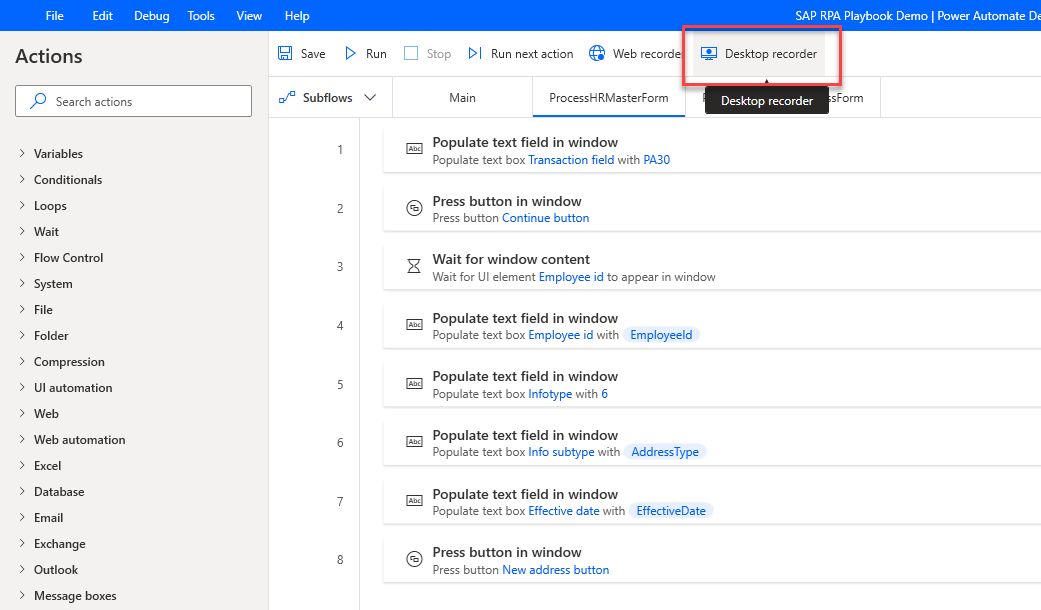Expand the Wait group
The height and width of the screenshot is (610, 1041).
22,231
